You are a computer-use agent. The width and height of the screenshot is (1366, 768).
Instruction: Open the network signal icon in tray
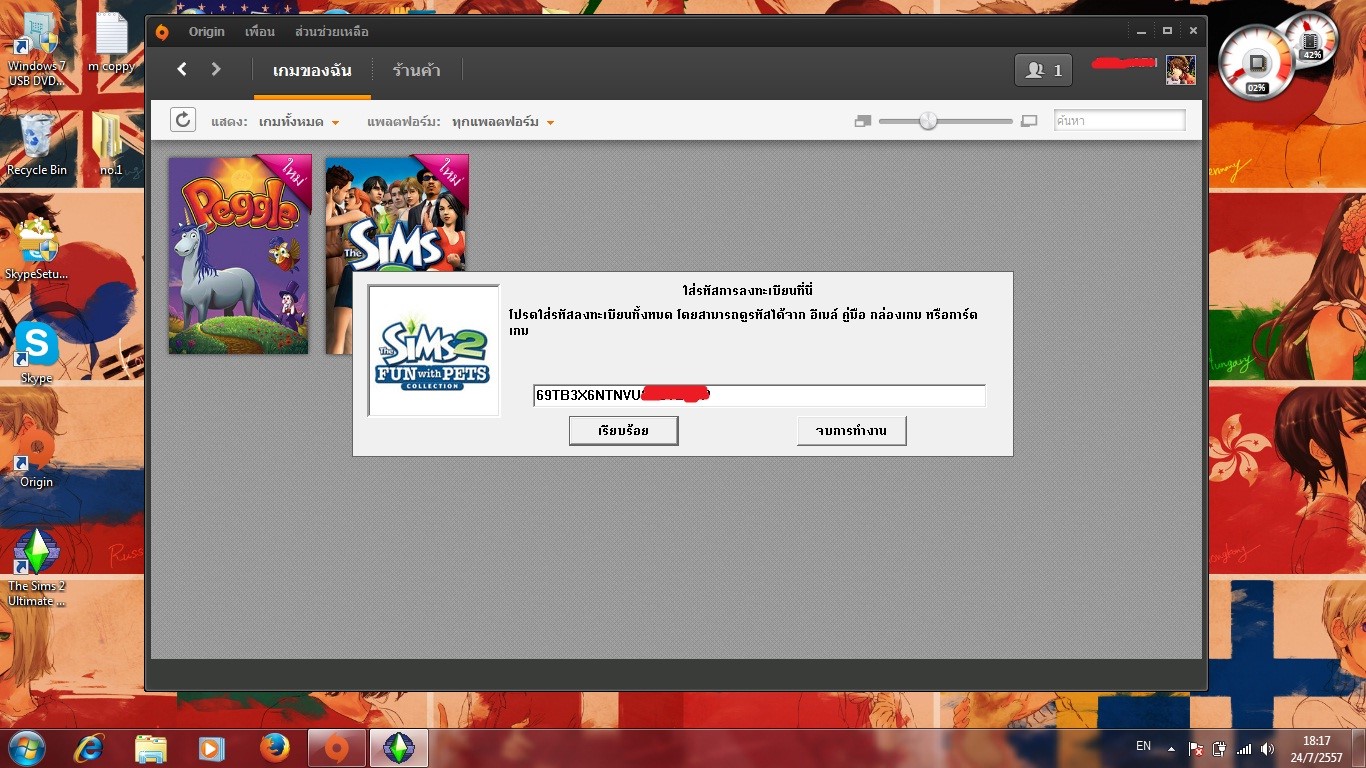(x=1244, y=748)
